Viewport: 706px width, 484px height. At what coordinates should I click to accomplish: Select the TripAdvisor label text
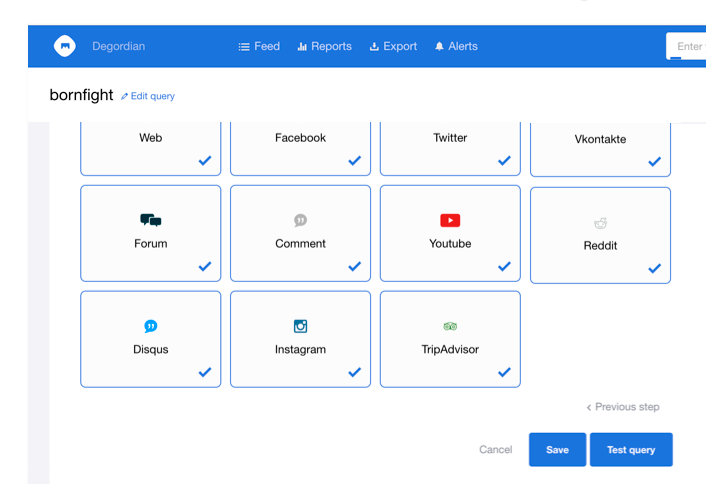pyautogui.click(x=450, y=349)
